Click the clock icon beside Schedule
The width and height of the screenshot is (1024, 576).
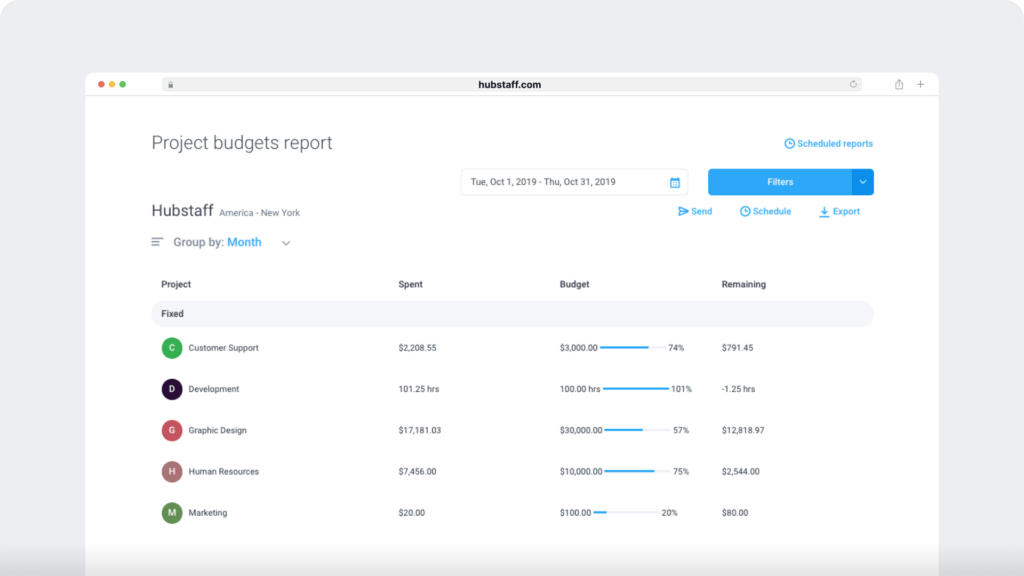tap(743, 211)
